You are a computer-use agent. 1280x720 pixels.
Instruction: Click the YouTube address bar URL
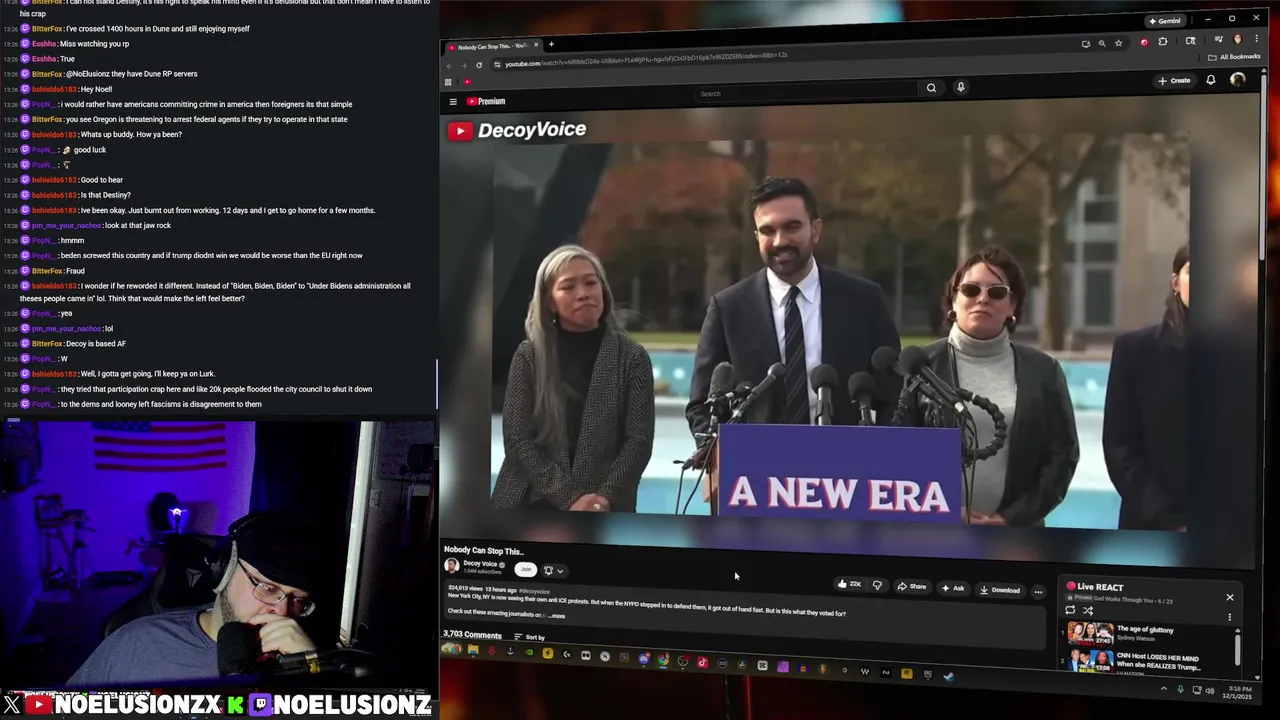646,61
